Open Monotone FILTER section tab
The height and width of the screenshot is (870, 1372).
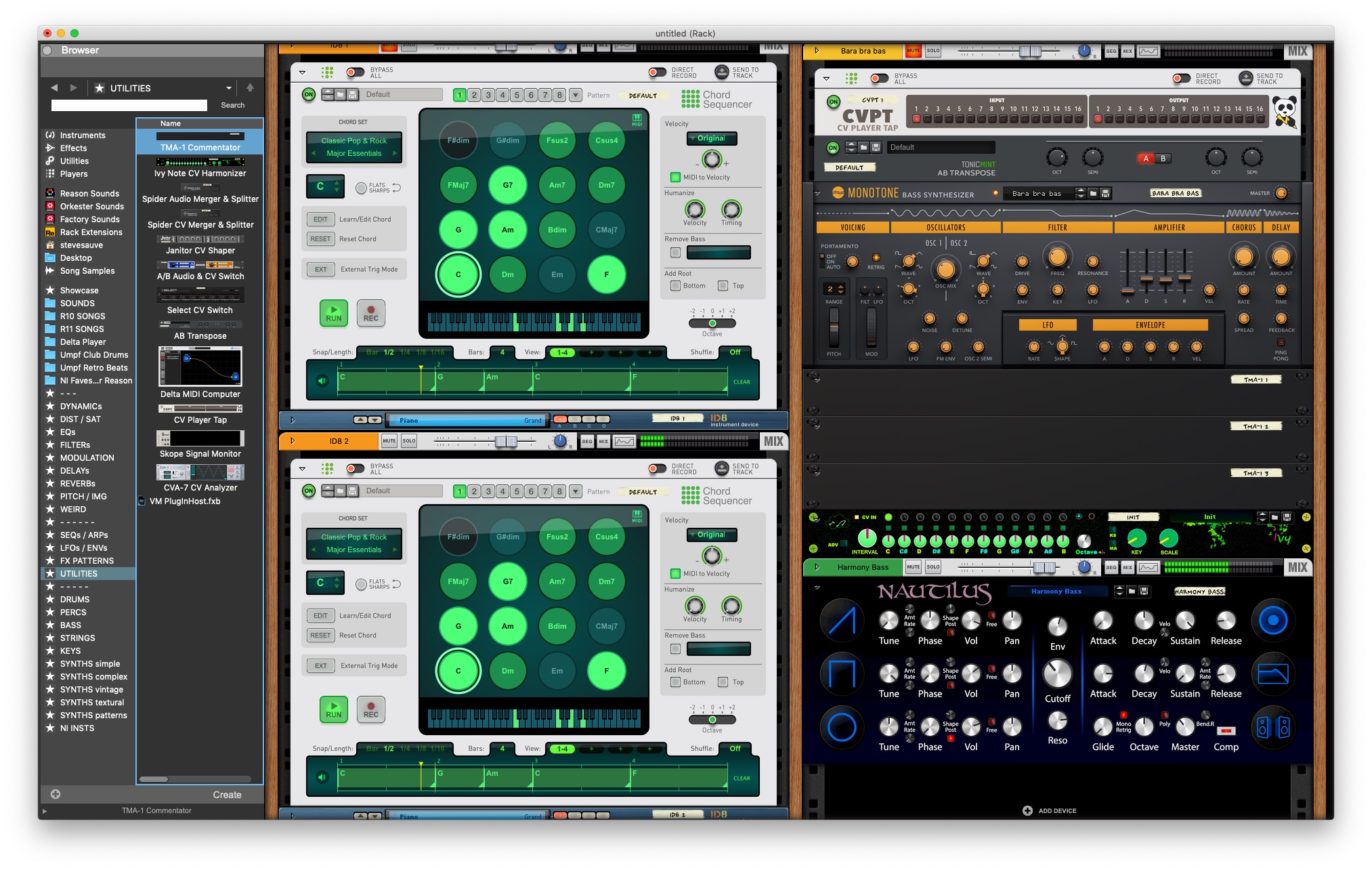(1057, 228)
